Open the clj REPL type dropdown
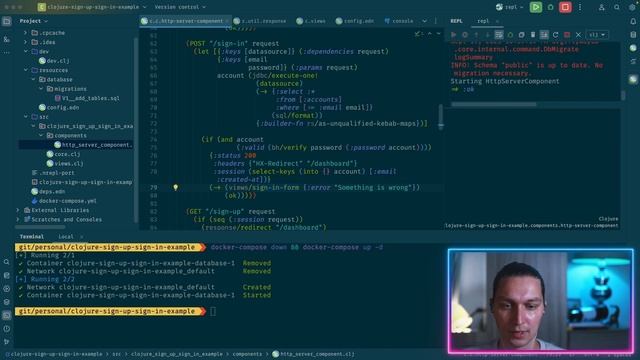640x360 pixels. pyautogui.click(x=597, y=35)
